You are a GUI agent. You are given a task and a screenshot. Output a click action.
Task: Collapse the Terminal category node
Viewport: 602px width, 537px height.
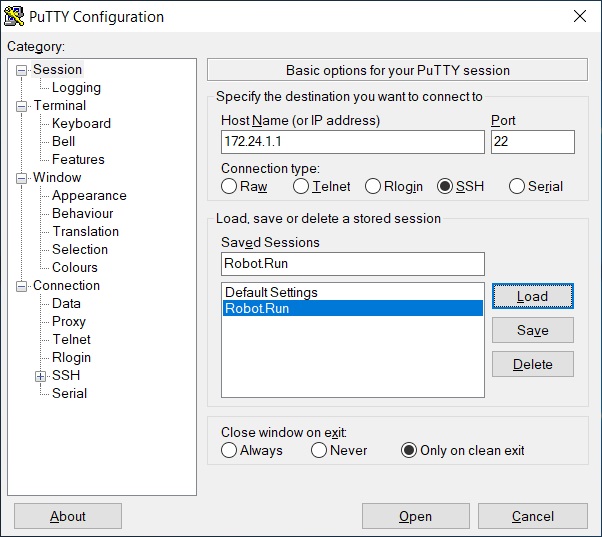tap(22, 106)
